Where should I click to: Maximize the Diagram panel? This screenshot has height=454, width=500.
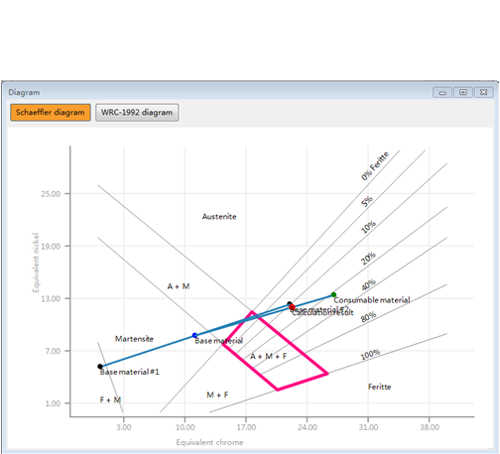click(x=463, y=92)
